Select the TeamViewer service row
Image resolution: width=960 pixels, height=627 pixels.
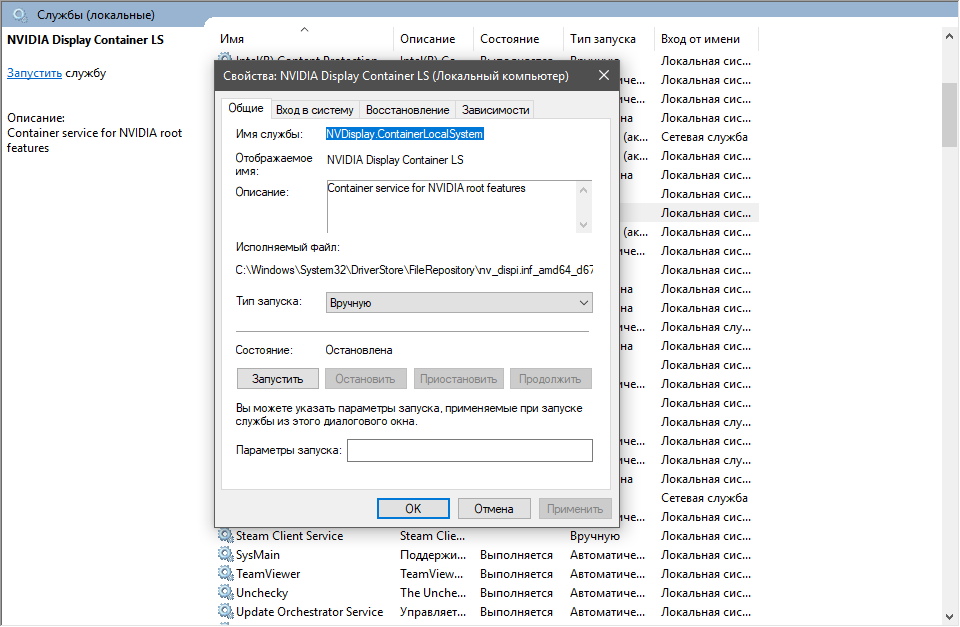point(487,574)
